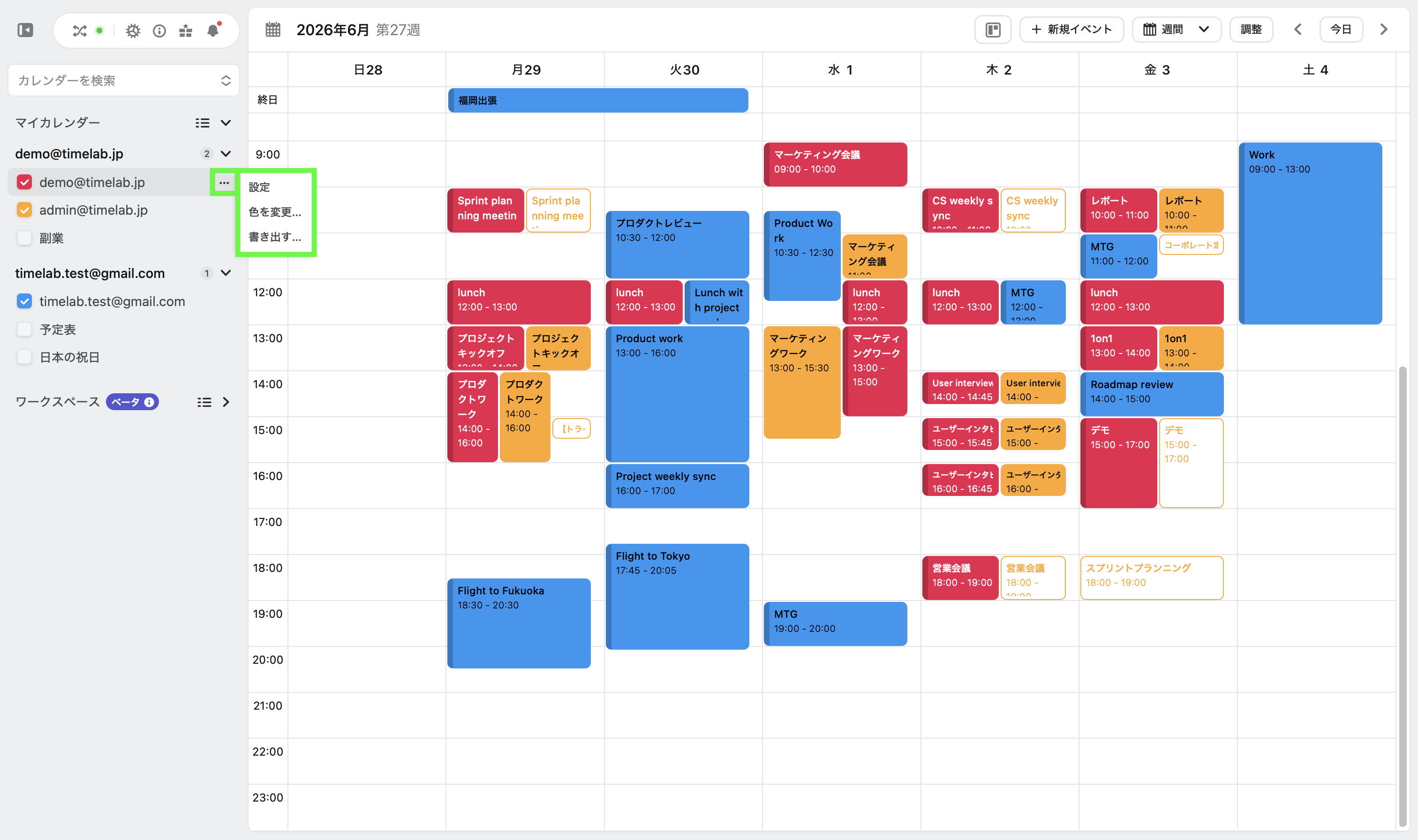Click the count badge 1 beside timelab.test@gmail.com
Image resolution: width=1418 pixels, height=840 pixels.
coord(207,273)
